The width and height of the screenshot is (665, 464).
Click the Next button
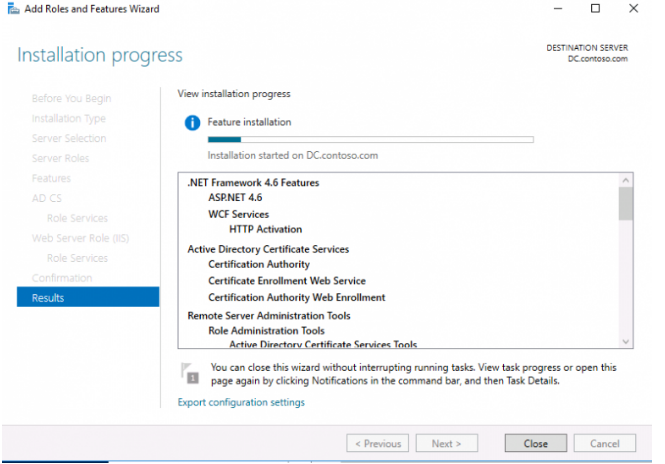pos(447,443)
